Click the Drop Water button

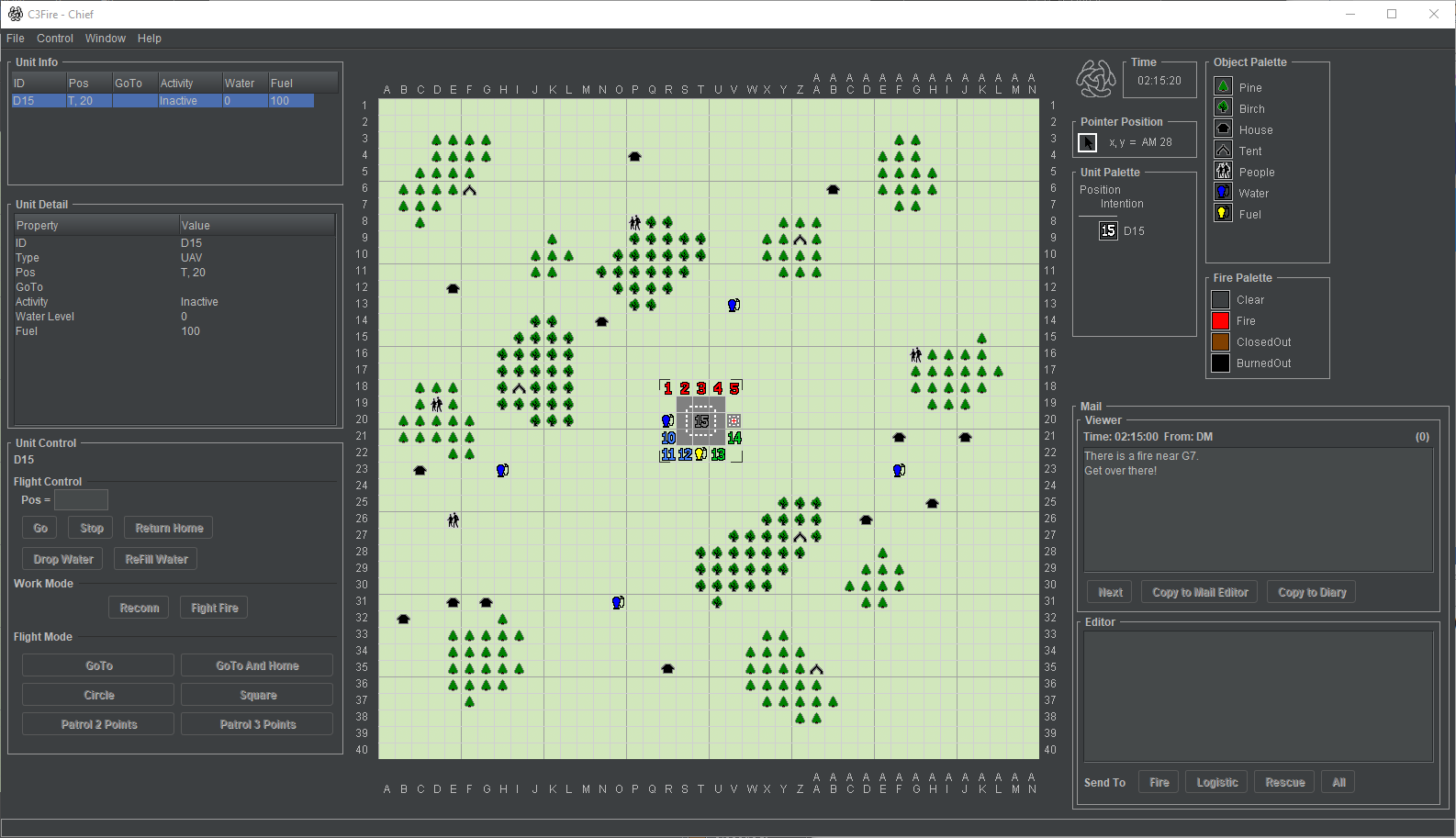point(63,559)
